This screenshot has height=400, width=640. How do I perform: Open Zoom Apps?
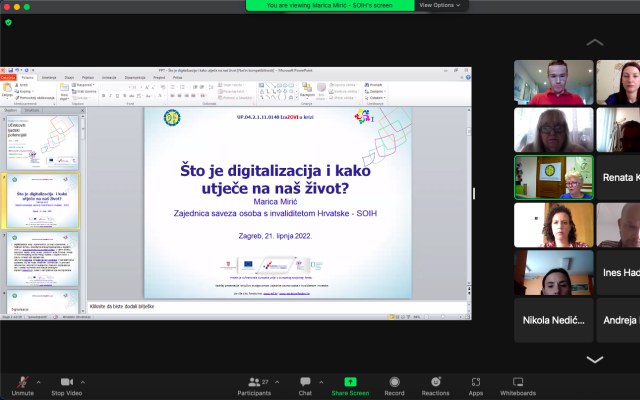[476, 386]
